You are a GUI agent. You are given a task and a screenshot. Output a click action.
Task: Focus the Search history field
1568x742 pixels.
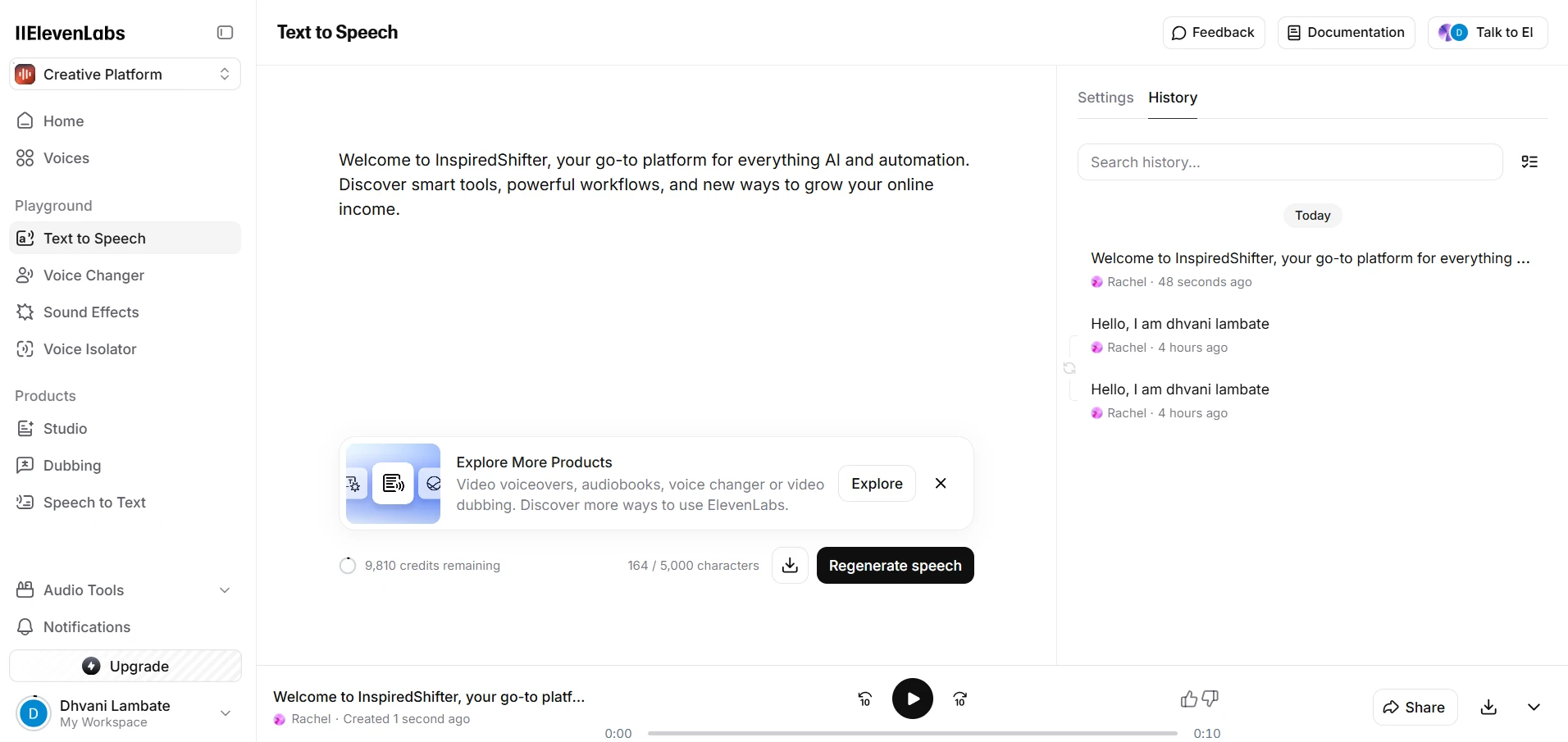point(1290,162)
